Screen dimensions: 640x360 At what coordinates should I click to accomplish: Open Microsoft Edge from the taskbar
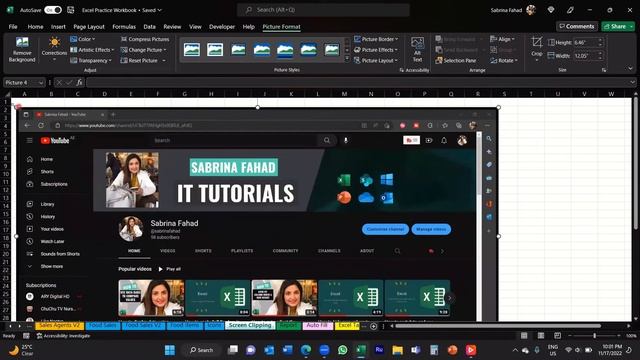click(306, 350)
